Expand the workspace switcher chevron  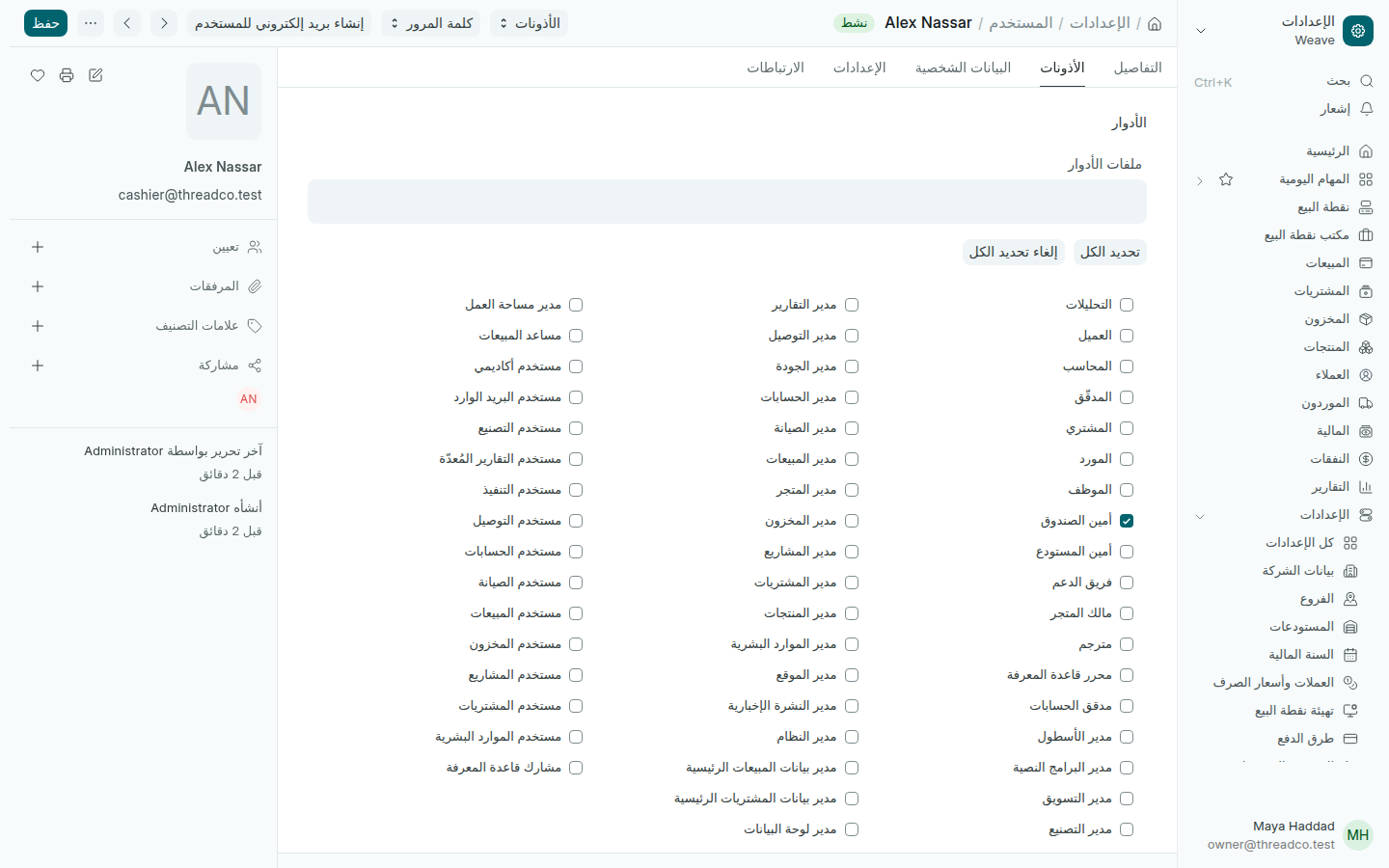point(1201,31)
